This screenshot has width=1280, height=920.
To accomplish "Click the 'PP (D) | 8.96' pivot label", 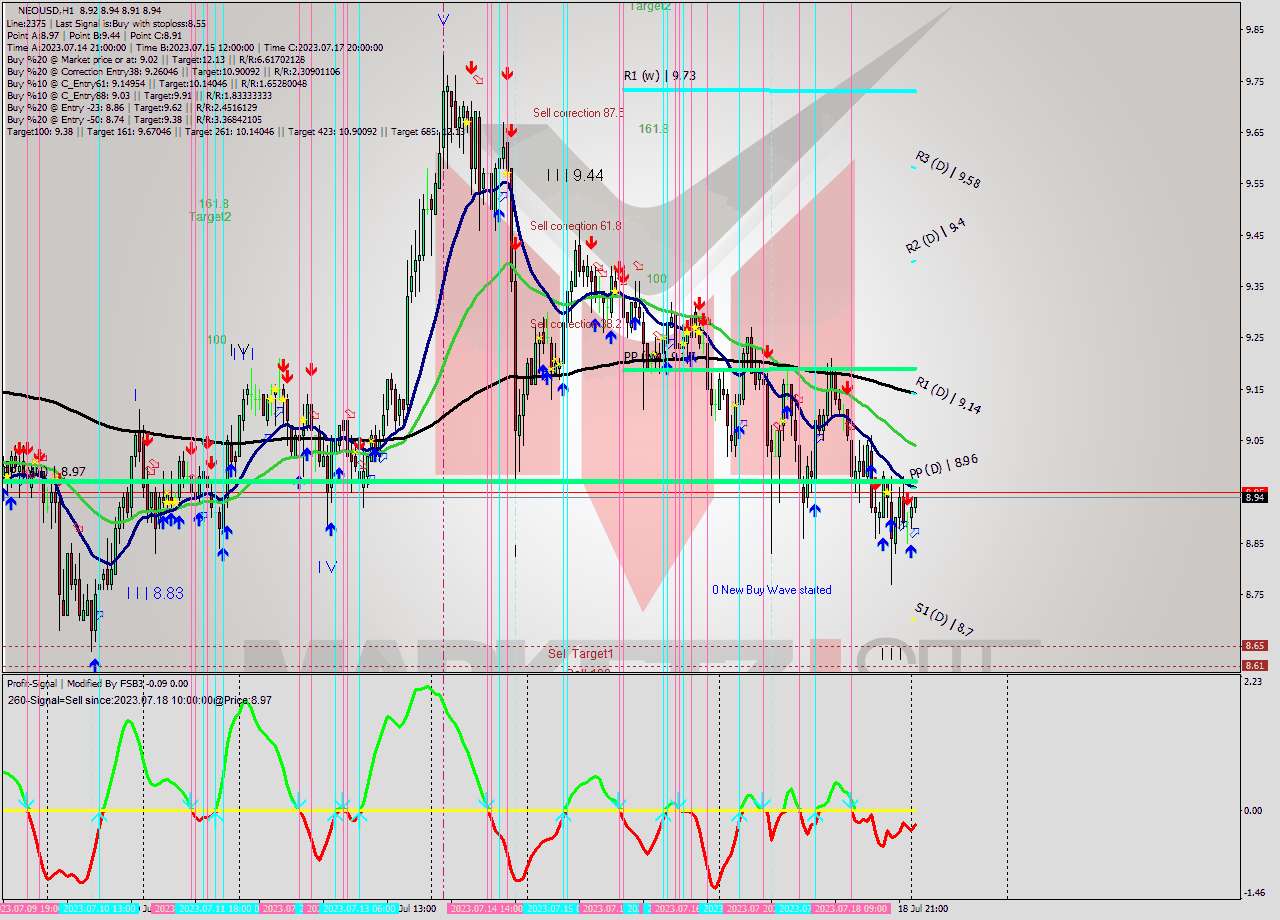I will [943, 465].
